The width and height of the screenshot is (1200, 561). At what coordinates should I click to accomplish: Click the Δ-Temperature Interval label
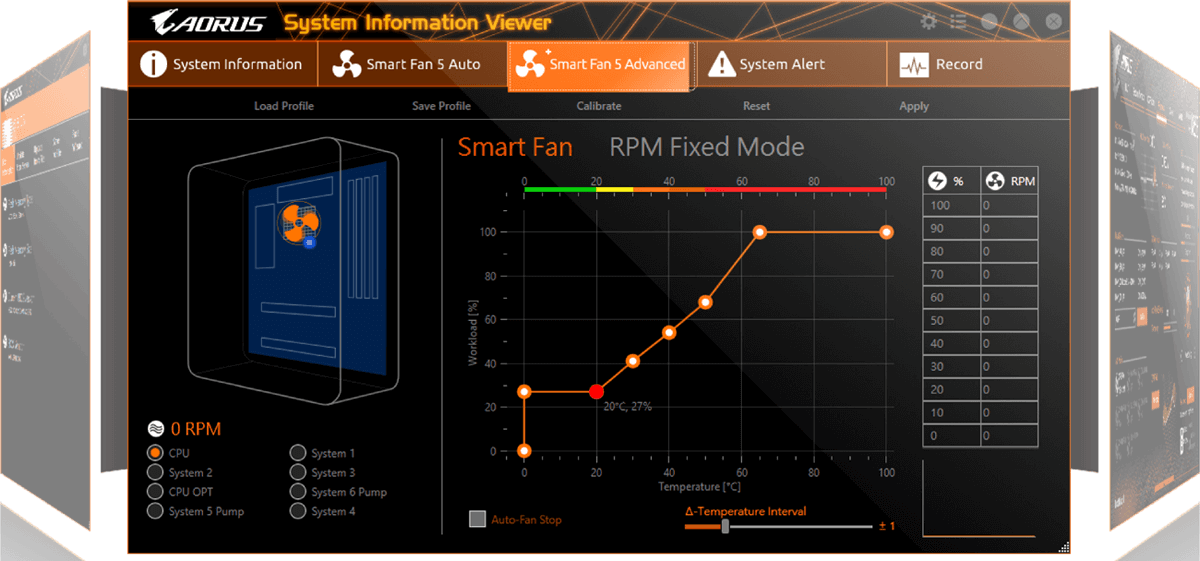(745, 511)
